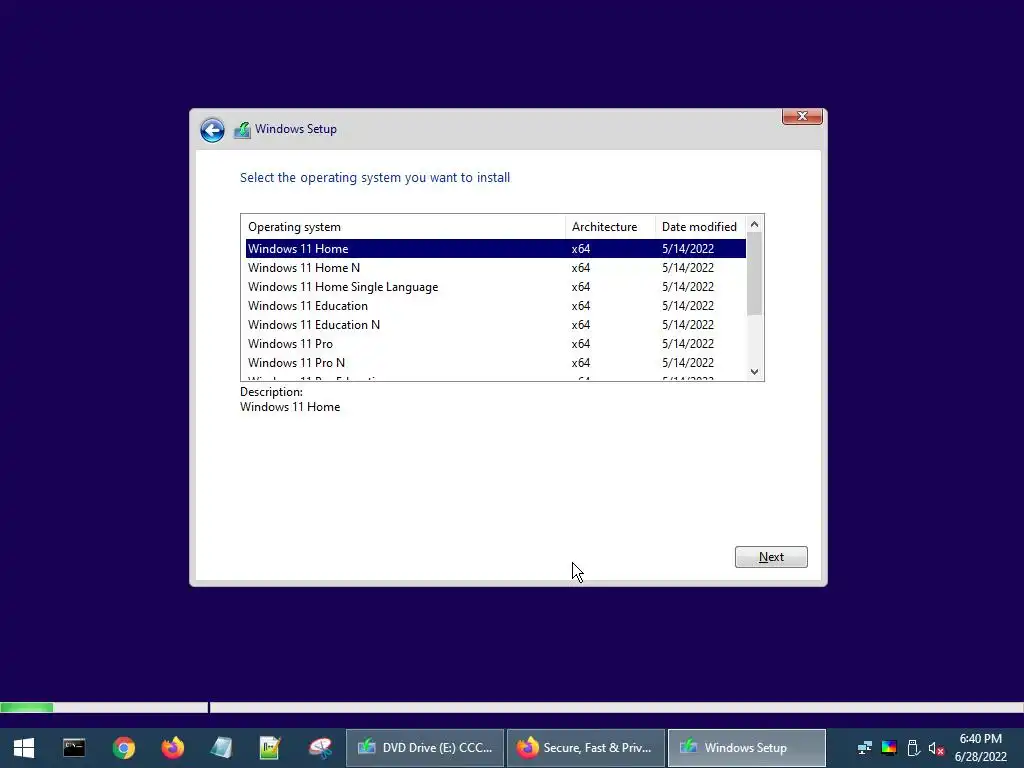Choose Windows 11 Home Single Language
1024x768 pixels.
pyautogui.click(x=496, y=287)
